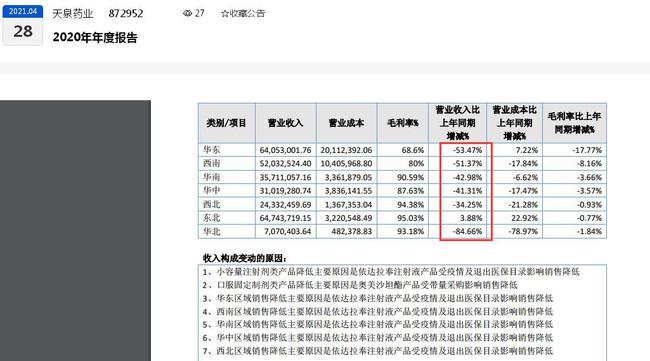This screenshot has height=361, width=650.
Task: Click stock code 872952
Action: (126, 14)
